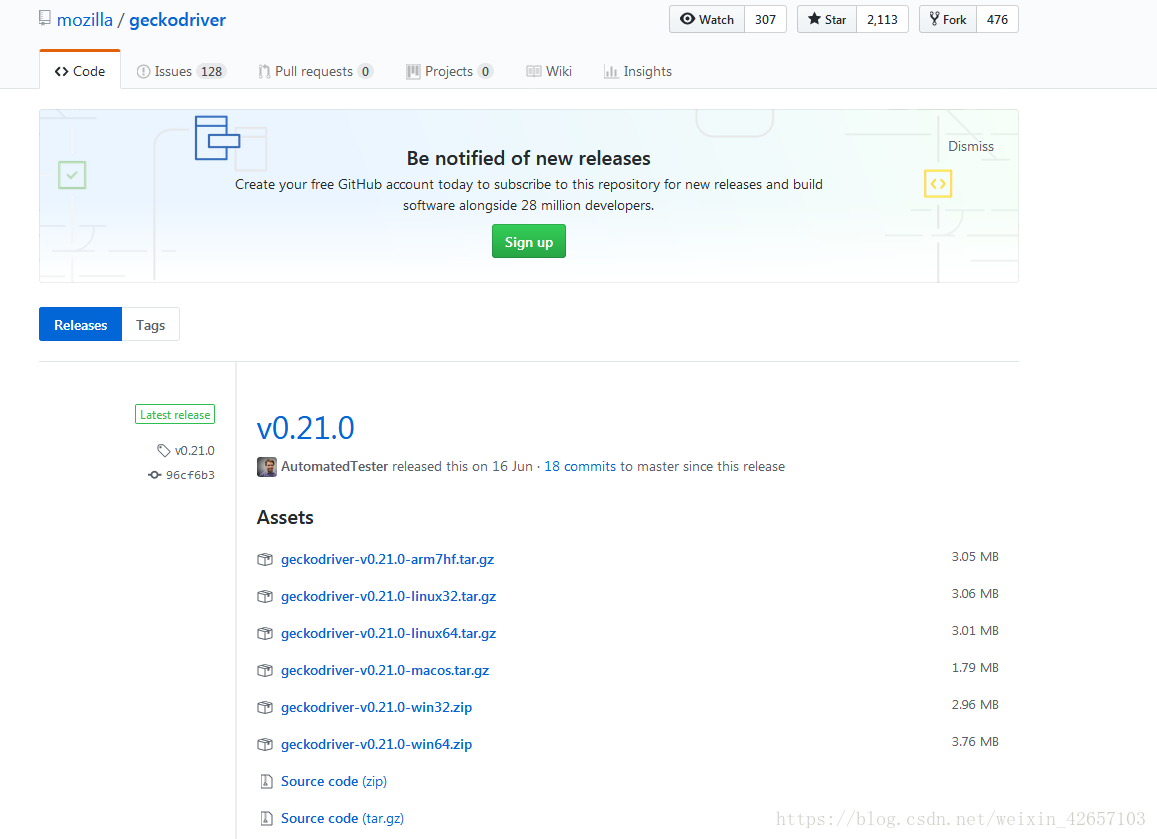Image resolution: width=1157 pixels, height=839 pixels.
Task: Click the commit icon next to 96cf6b3
Action: tap(154, 474)
